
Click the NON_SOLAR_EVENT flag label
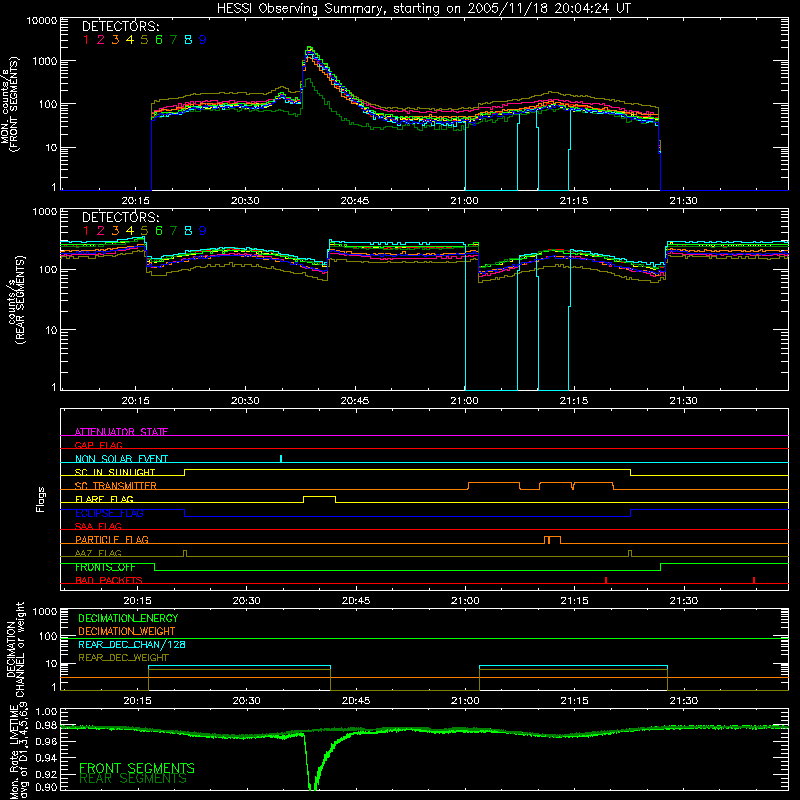(x=121, y=459)
